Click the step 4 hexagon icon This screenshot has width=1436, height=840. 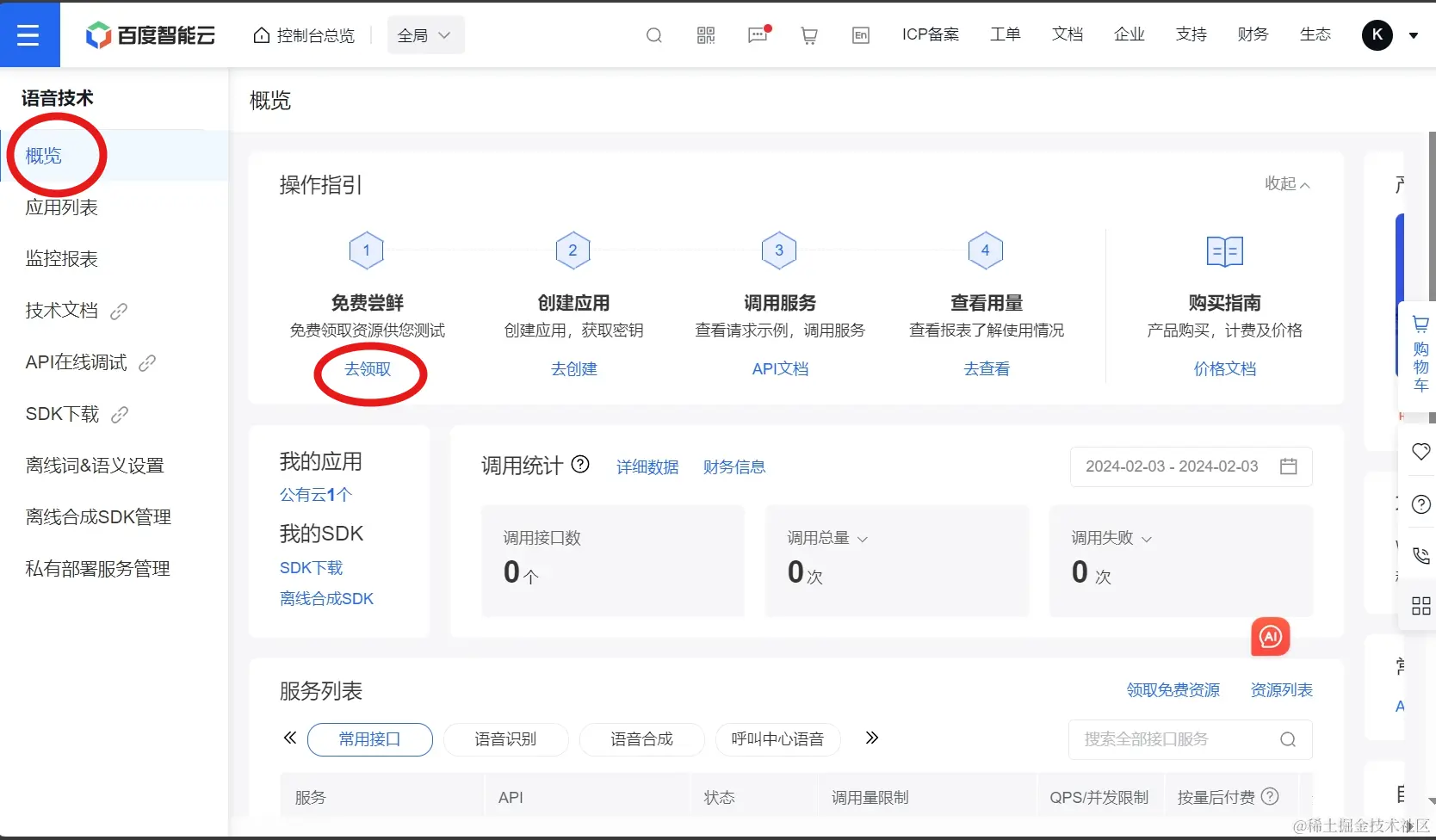[x=986, y=250]
